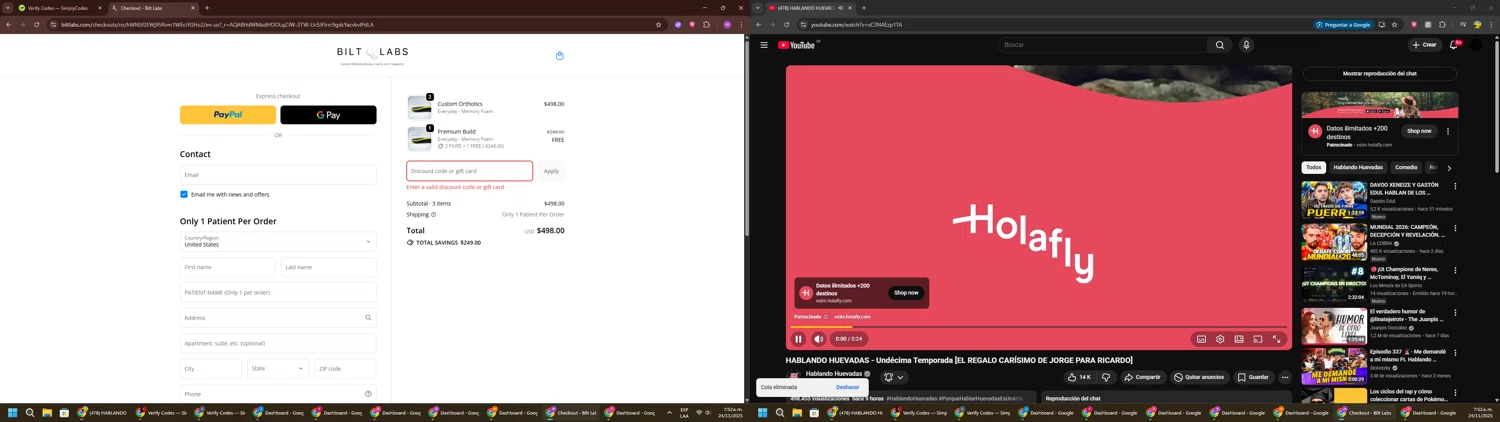Image resolution: width=1500 pixels, height=422 pixels.
Task: Click Mostrar reproducción del chat
Action: [1379, 74]
